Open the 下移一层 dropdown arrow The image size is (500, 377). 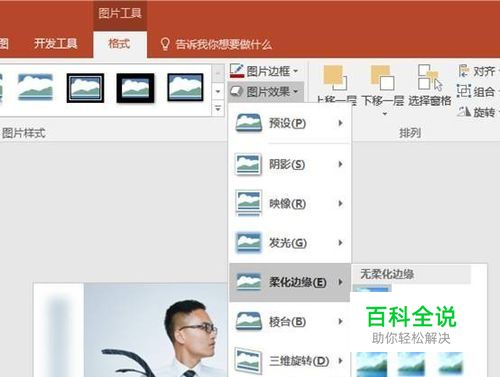pyautogui.click(x=385, y=114)
